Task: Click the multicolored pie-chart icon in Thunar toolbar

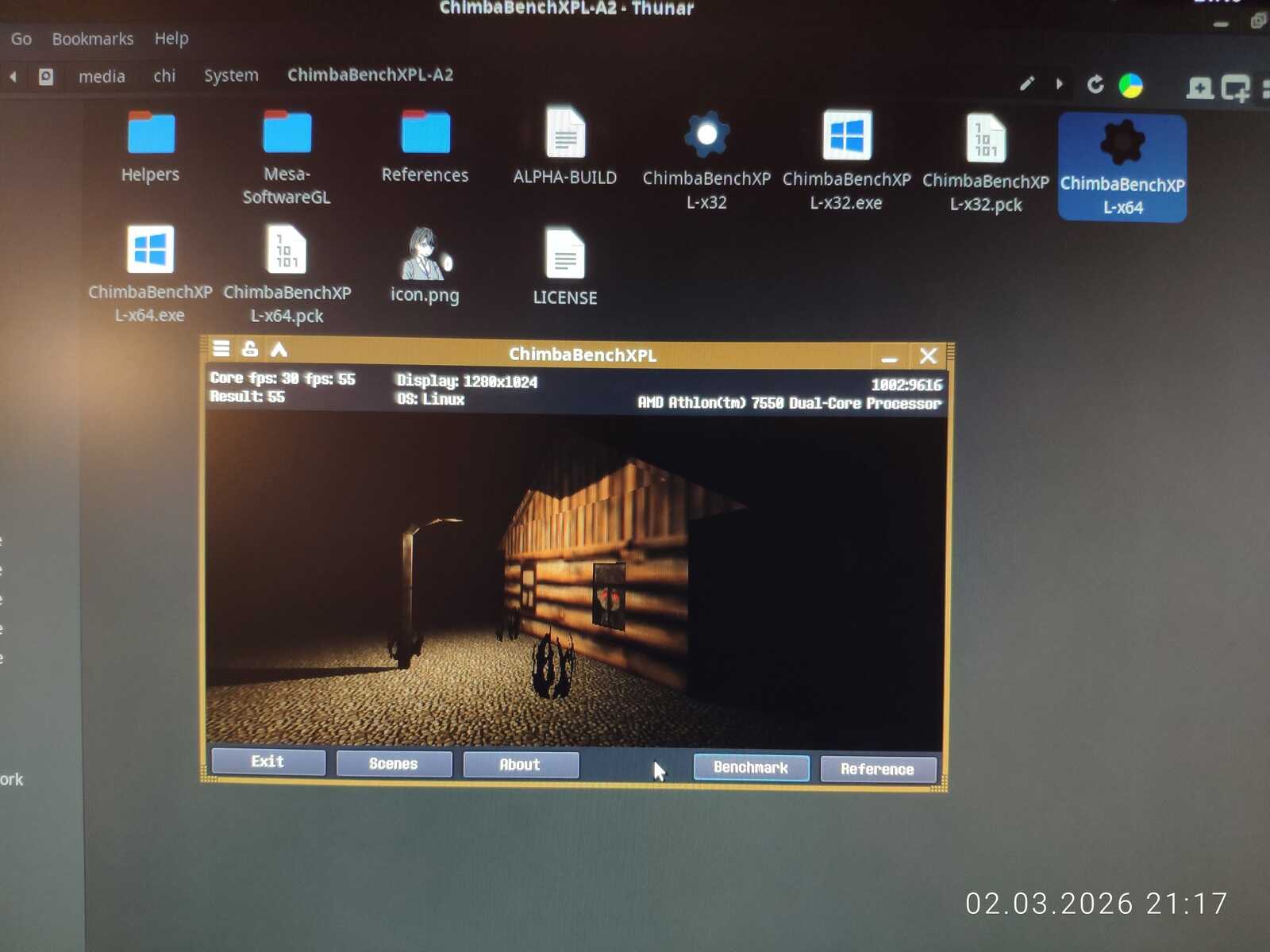Action: pyautogui.click(x=1130, y=86)
